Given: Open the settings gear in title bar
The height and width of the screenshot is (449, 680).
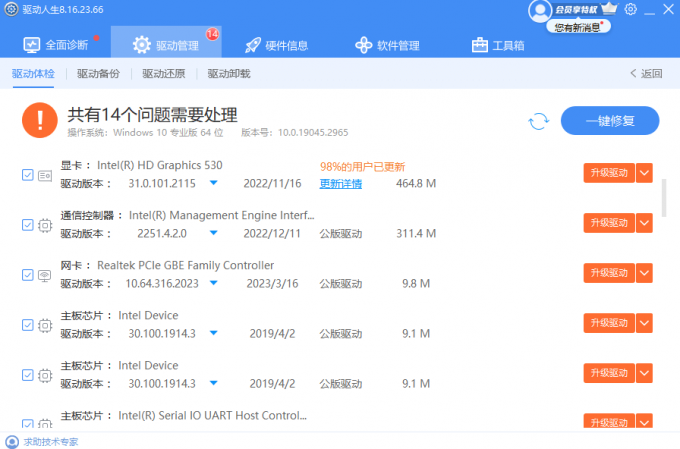Looking at the screenshot, I should coord(631,9).
